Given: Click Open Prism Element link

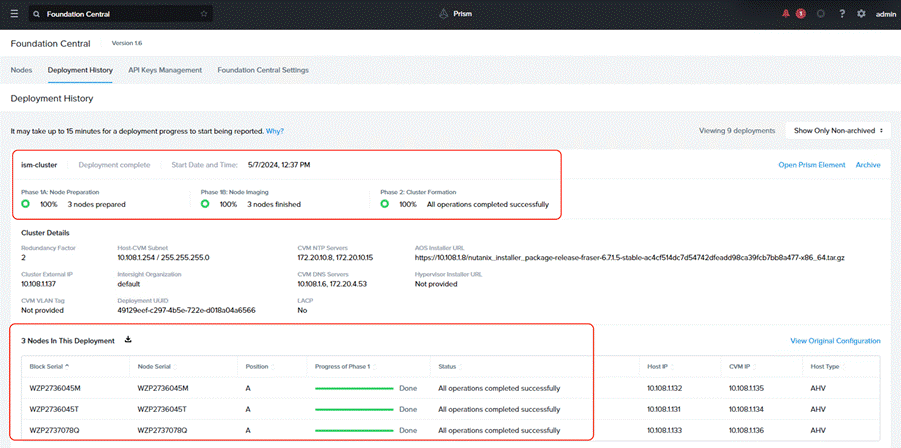Looking at the screenshot, I should tap(811, 165).
